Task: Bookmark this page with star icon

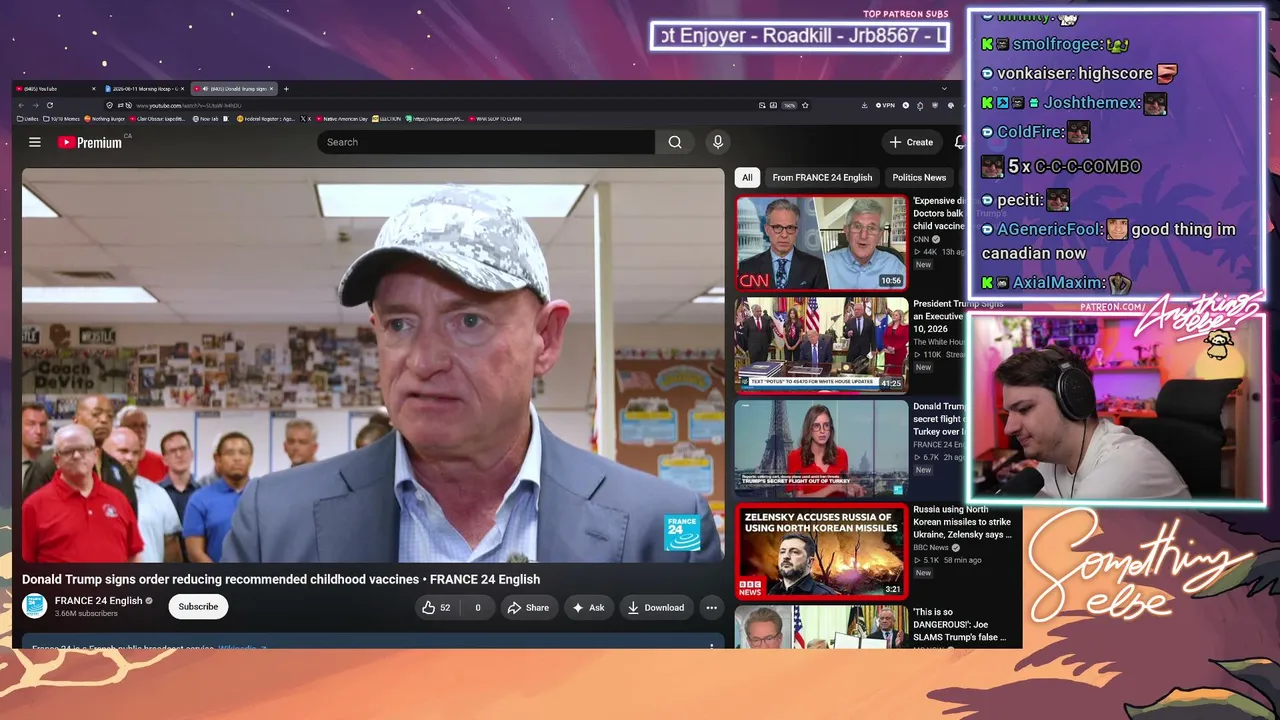Action: [x=806, y=105]
